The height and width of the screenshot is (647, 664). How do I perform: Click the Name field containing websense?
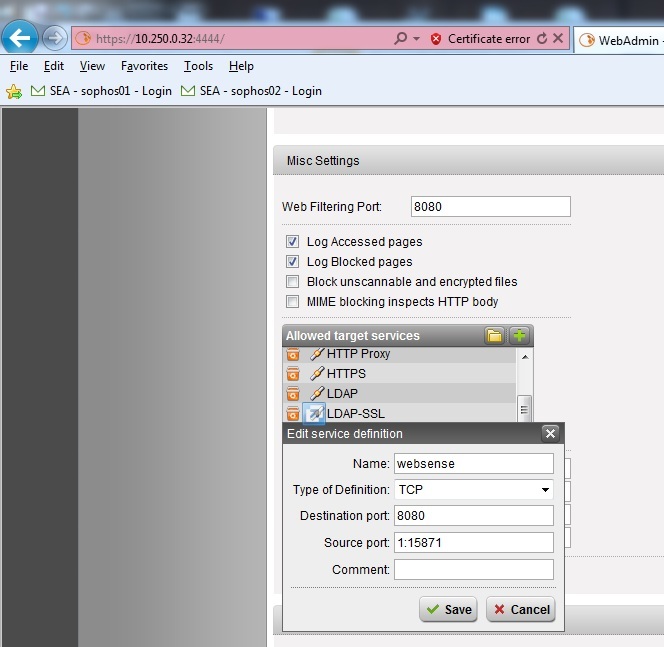[474, 464]
